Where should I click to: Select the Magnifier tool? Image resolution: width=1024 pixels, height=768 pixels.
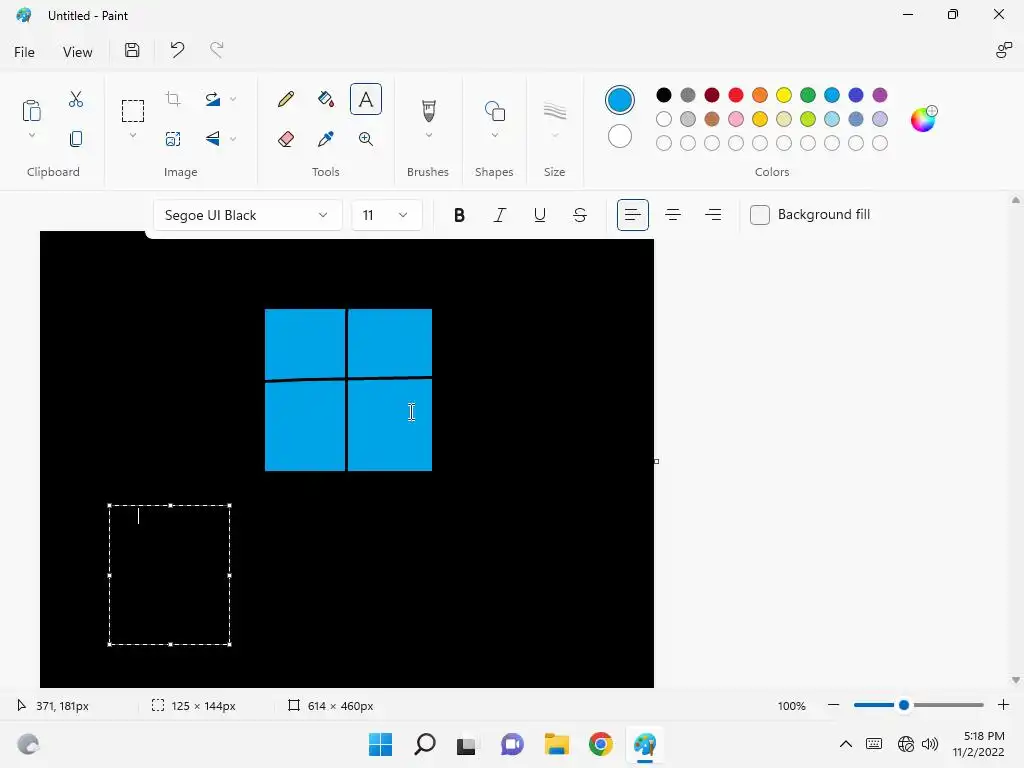tap(366, 139)
